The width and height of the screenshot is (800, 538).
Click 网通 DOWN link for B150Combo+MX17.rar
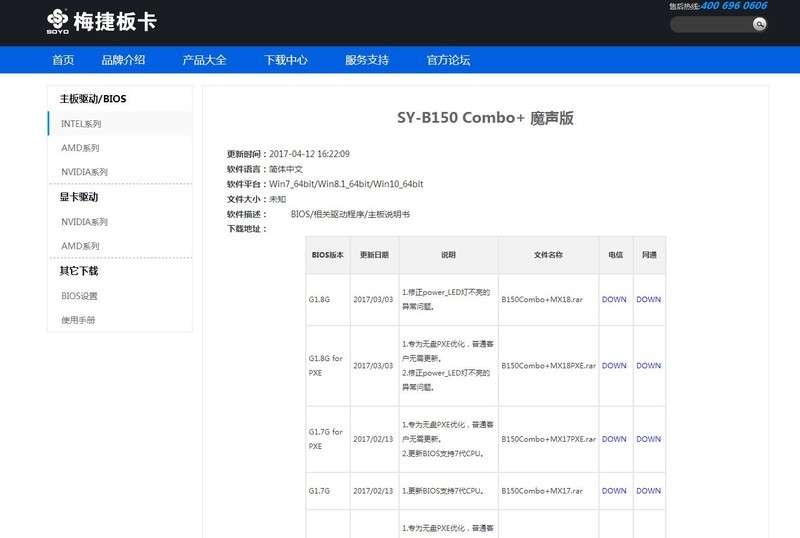pos(648,491)
